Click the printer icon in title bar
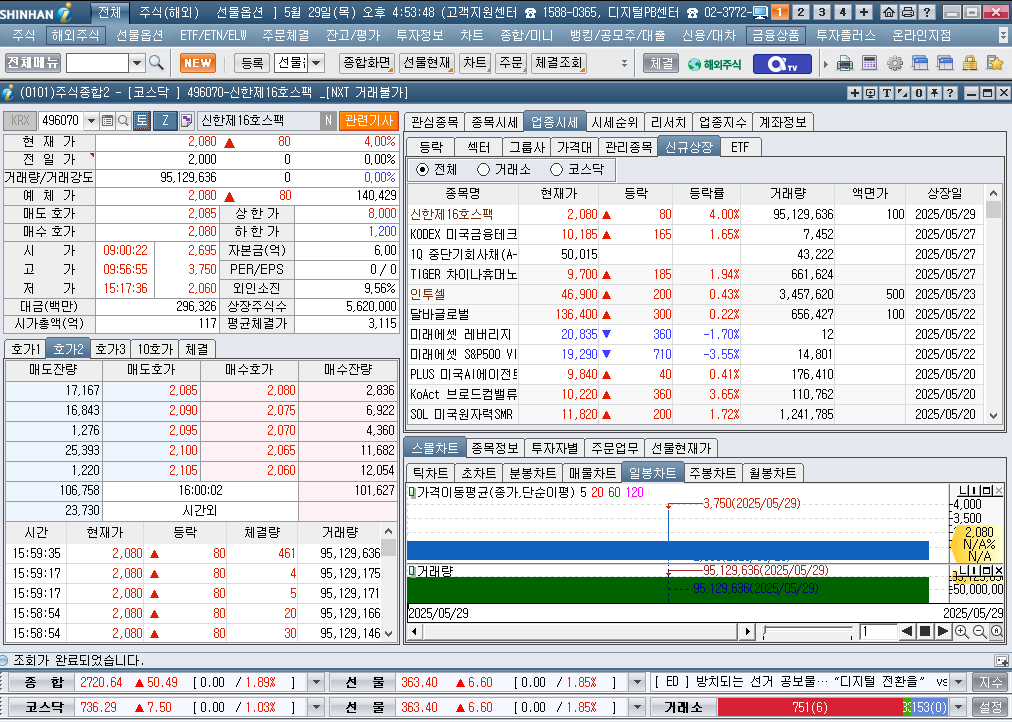 click(907, 12)
